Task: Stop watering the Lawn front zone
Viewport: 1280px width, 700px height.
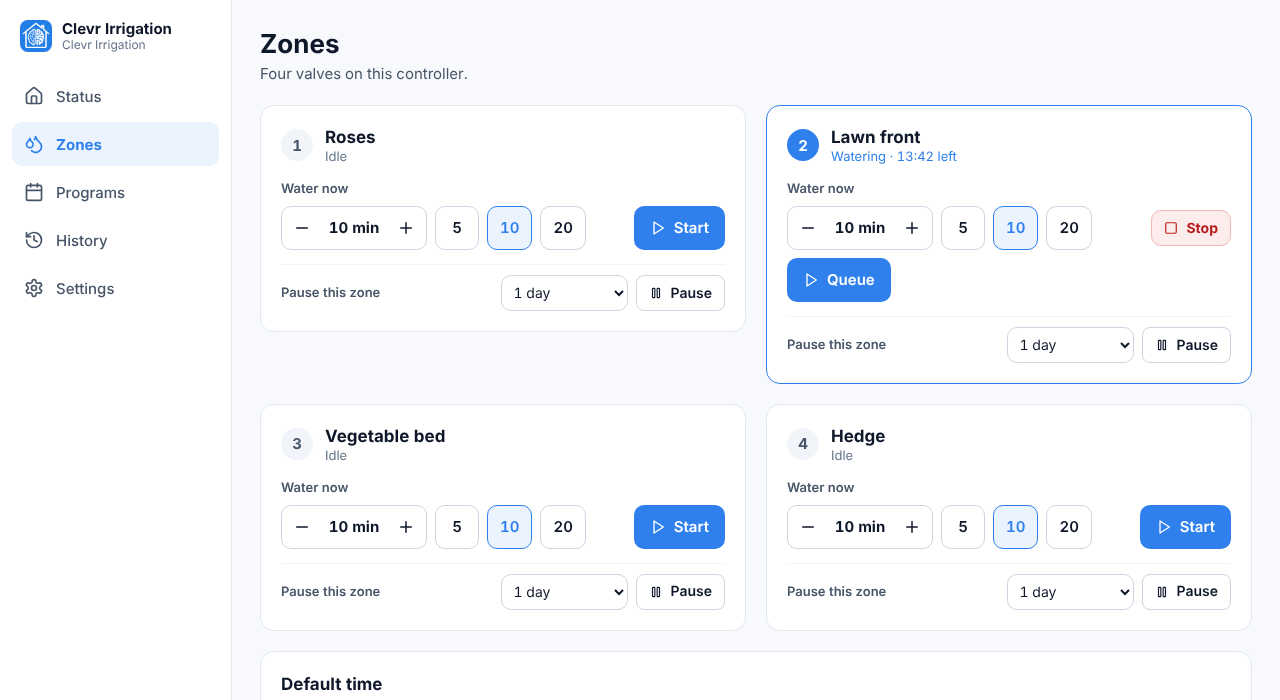Action: [x=1191, y=228]
